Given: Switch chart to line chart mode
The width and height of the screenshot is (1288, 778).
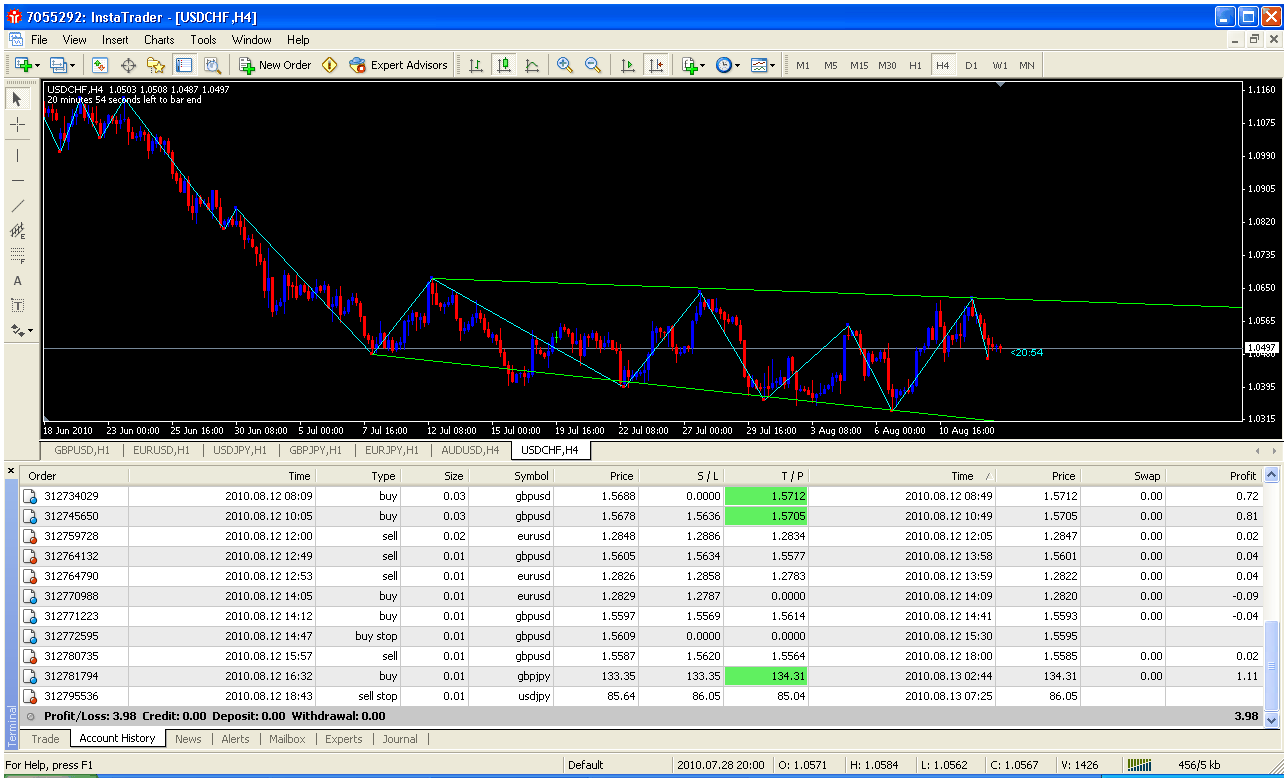Looking at the screenshot, I should [532, 65].
